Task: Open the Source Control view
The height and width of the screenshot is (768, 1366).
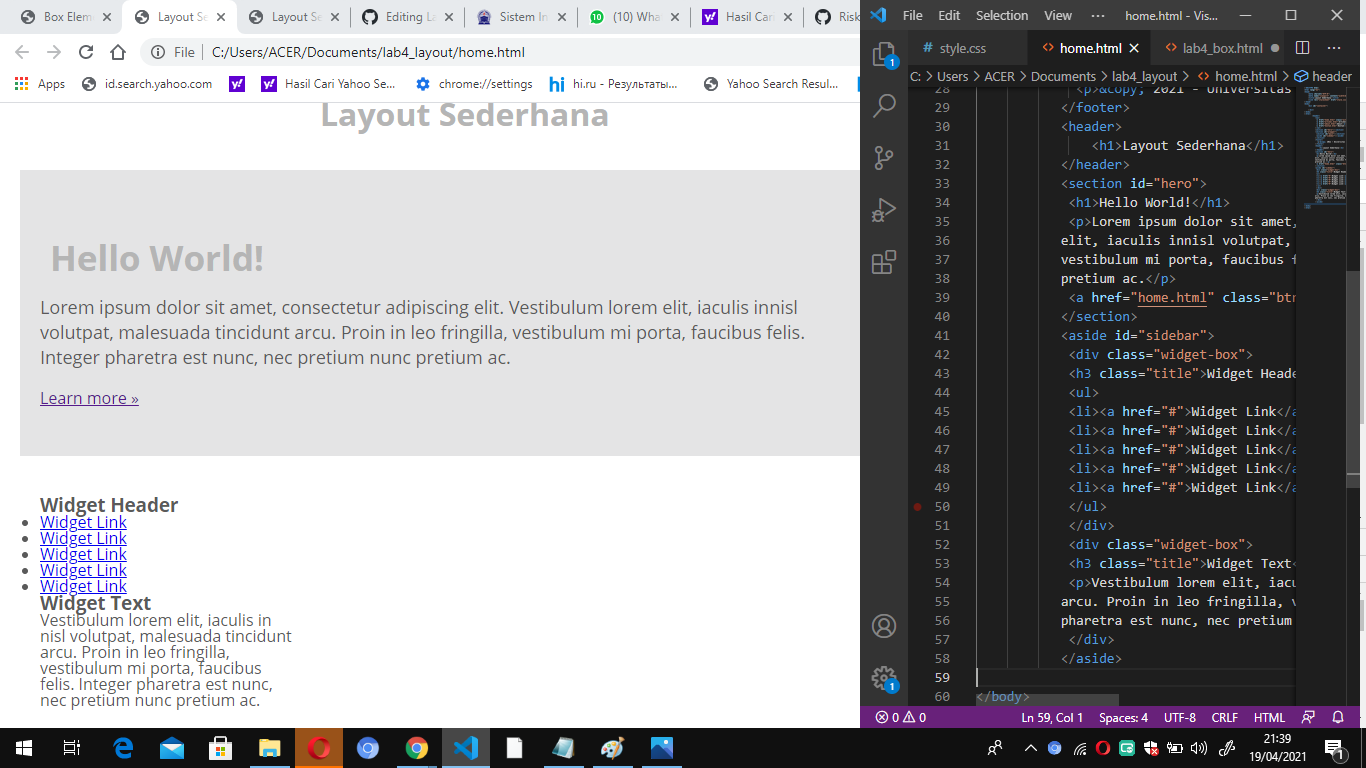Action: coord(884,157)
